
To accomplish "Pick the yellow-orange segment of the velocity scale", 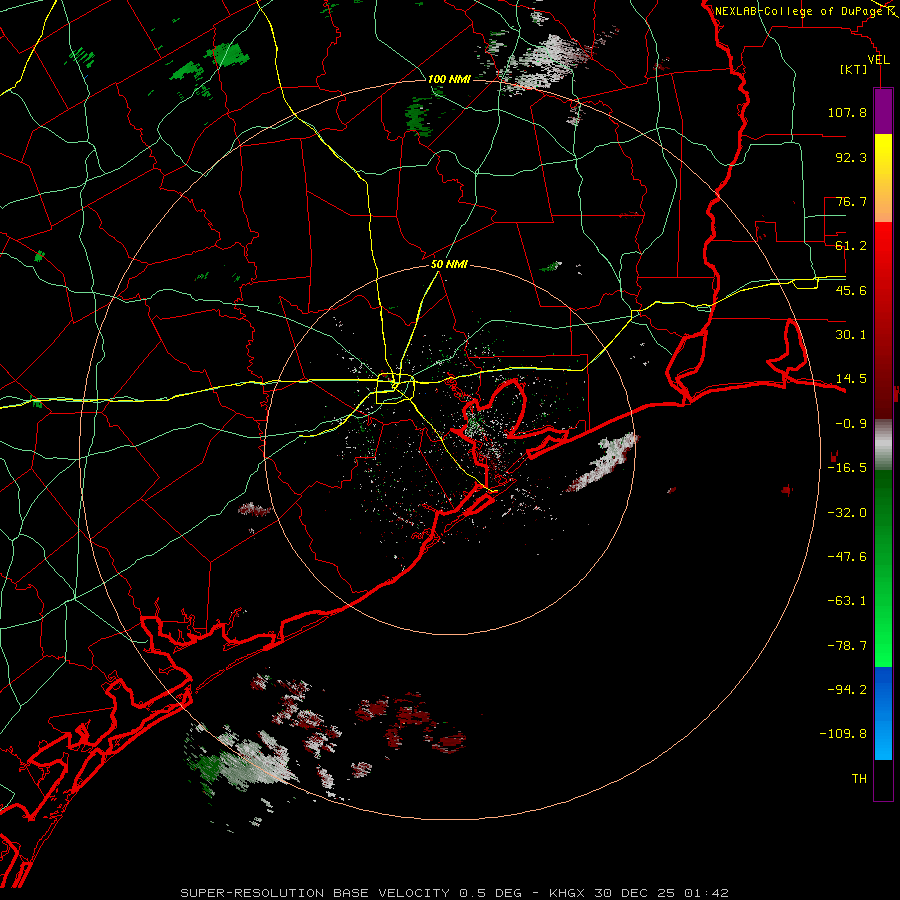I will 883,178.
